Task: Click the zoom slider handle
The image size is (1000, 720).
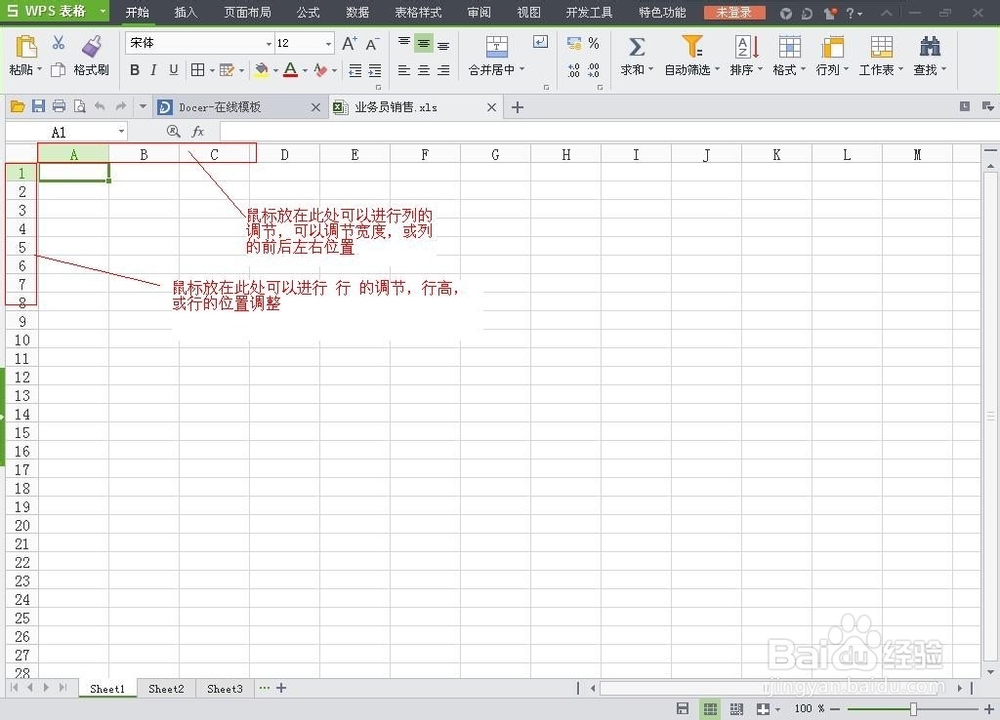Action: (913, 709)
